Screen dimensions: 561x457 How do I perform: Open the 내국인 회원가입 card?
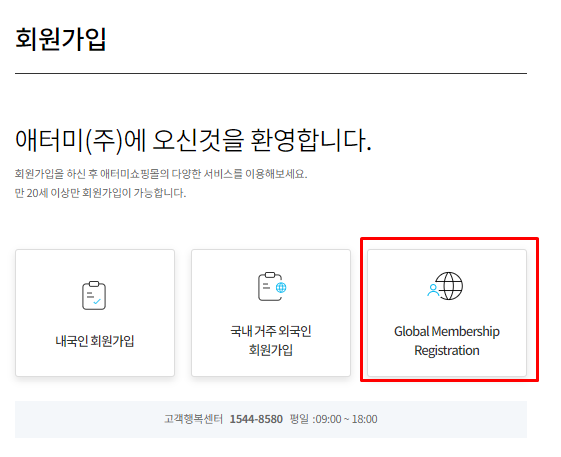tap(95, 313)
